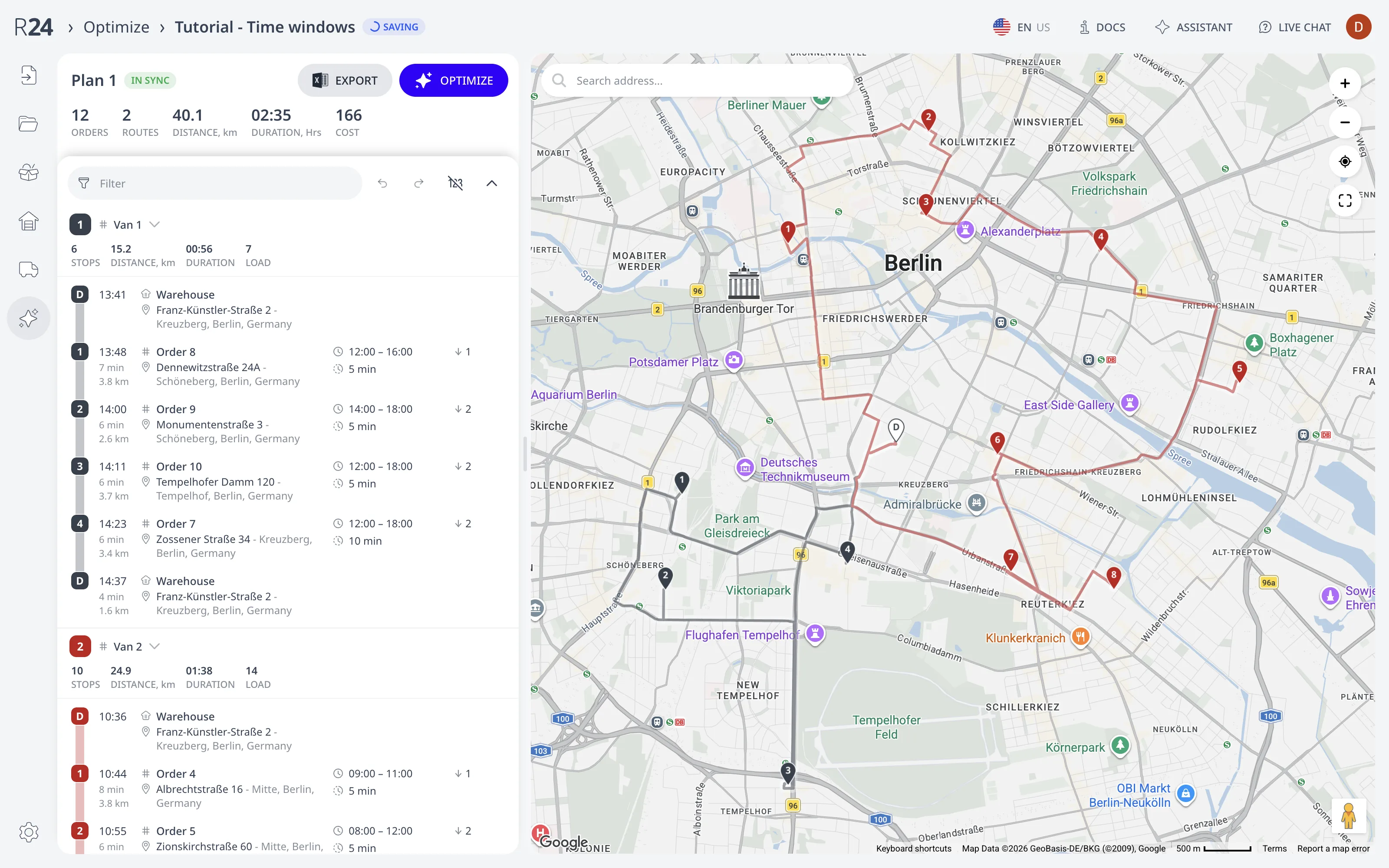Zoom out the map with minus button

tap(1345, 122)
